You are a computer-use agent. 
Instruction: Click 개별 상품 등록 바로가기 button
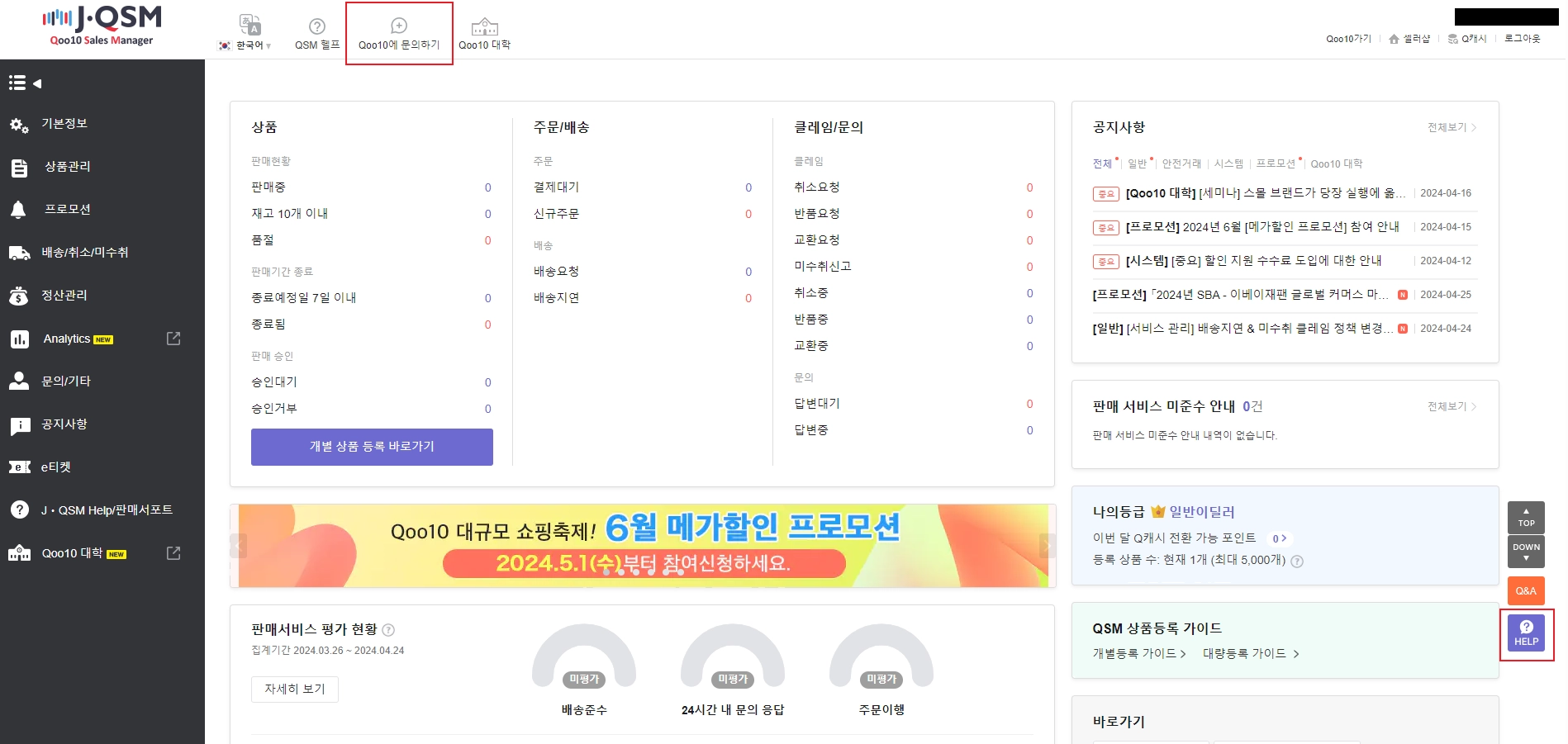[372, 447]
